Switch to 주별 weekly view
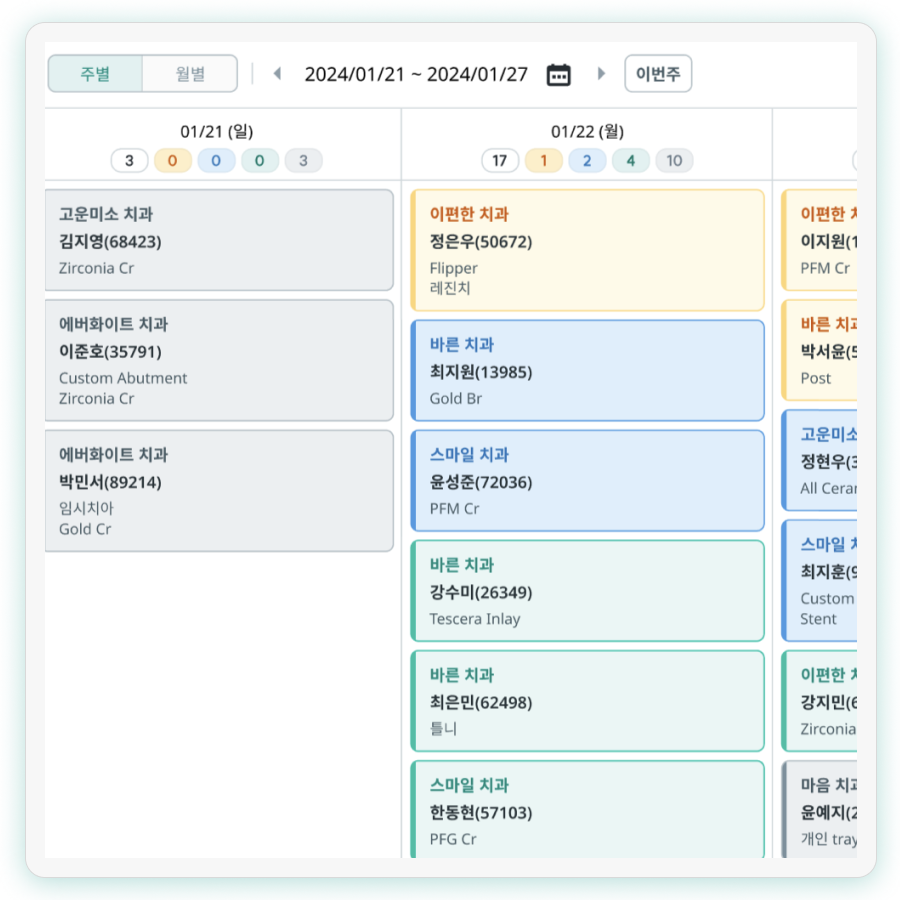900x900 pixels. [95, 74]
